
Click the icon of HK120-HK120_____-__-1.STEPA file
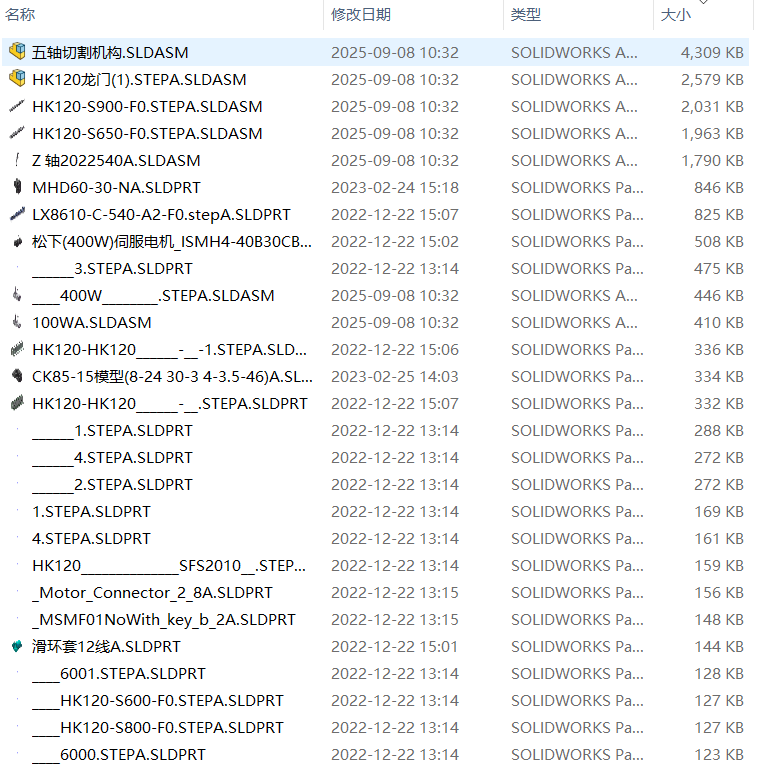pyautogui.click(x=17, y=349)
